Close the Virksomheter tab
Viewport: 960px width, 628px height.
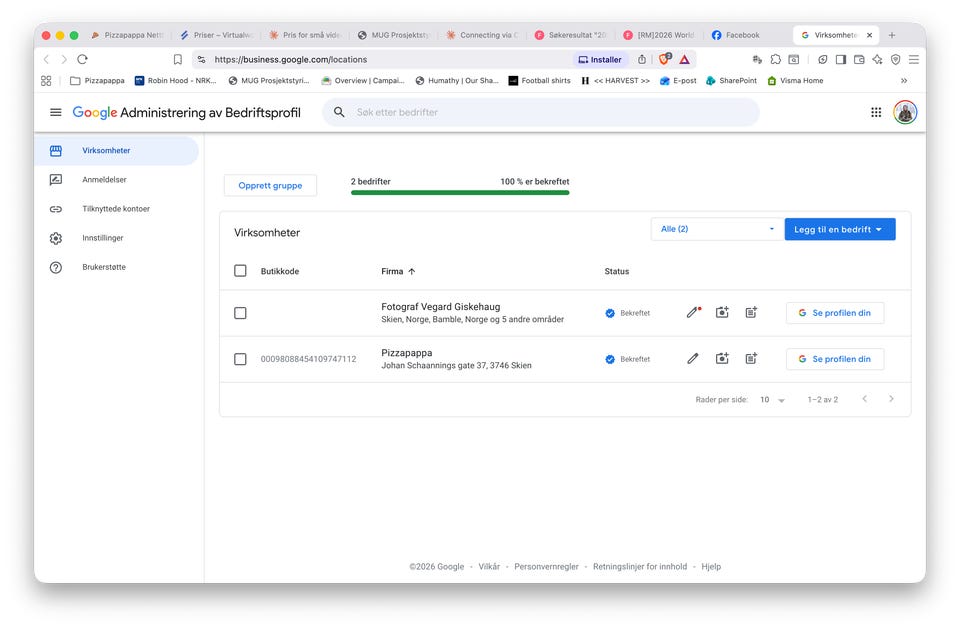pyautogui.click(x=869, y=35)
